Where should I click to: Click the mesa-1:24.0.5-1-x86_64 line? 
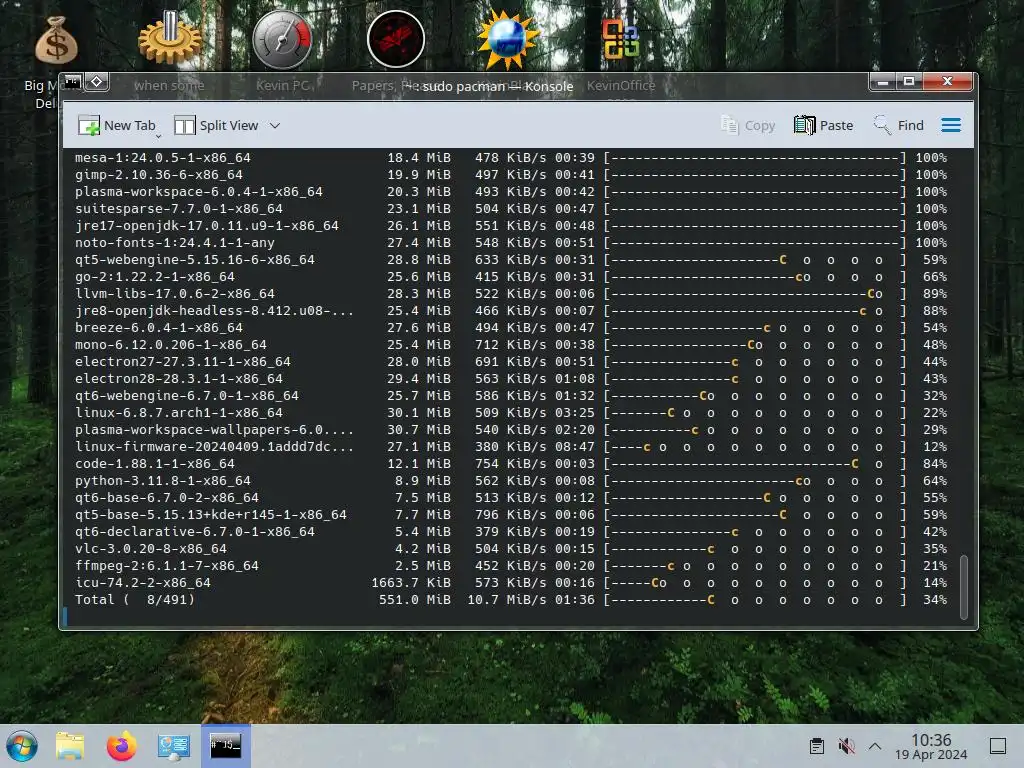[x=511, y=157]
